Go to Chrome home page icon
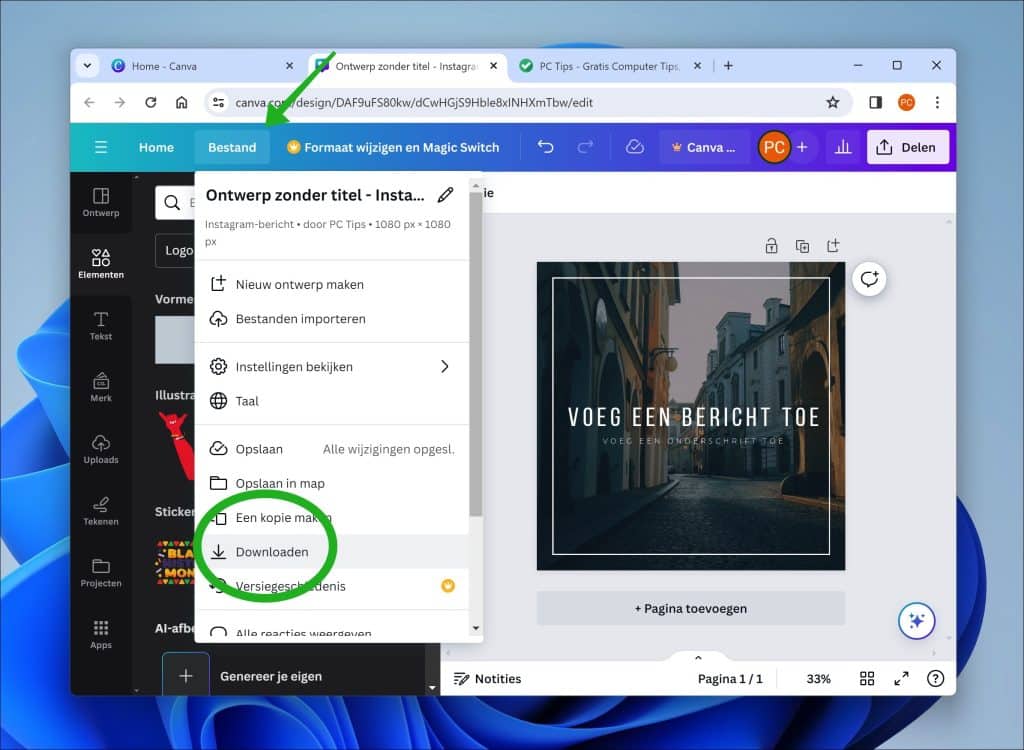The height and width of the screenshot is (750, 1024). (182, 102)
